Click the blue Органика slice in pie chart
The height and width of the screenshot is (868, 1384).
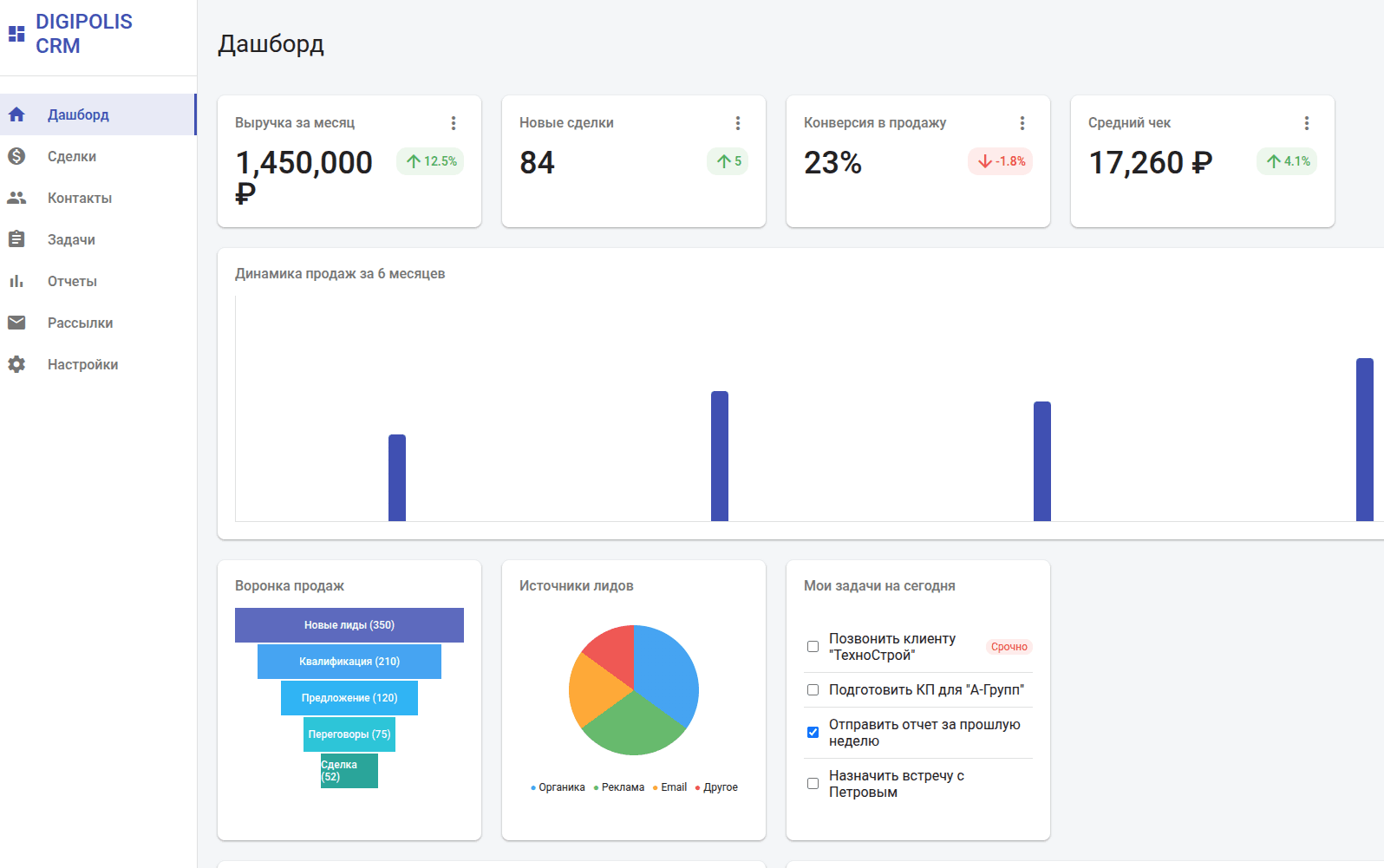pos(668,672)
